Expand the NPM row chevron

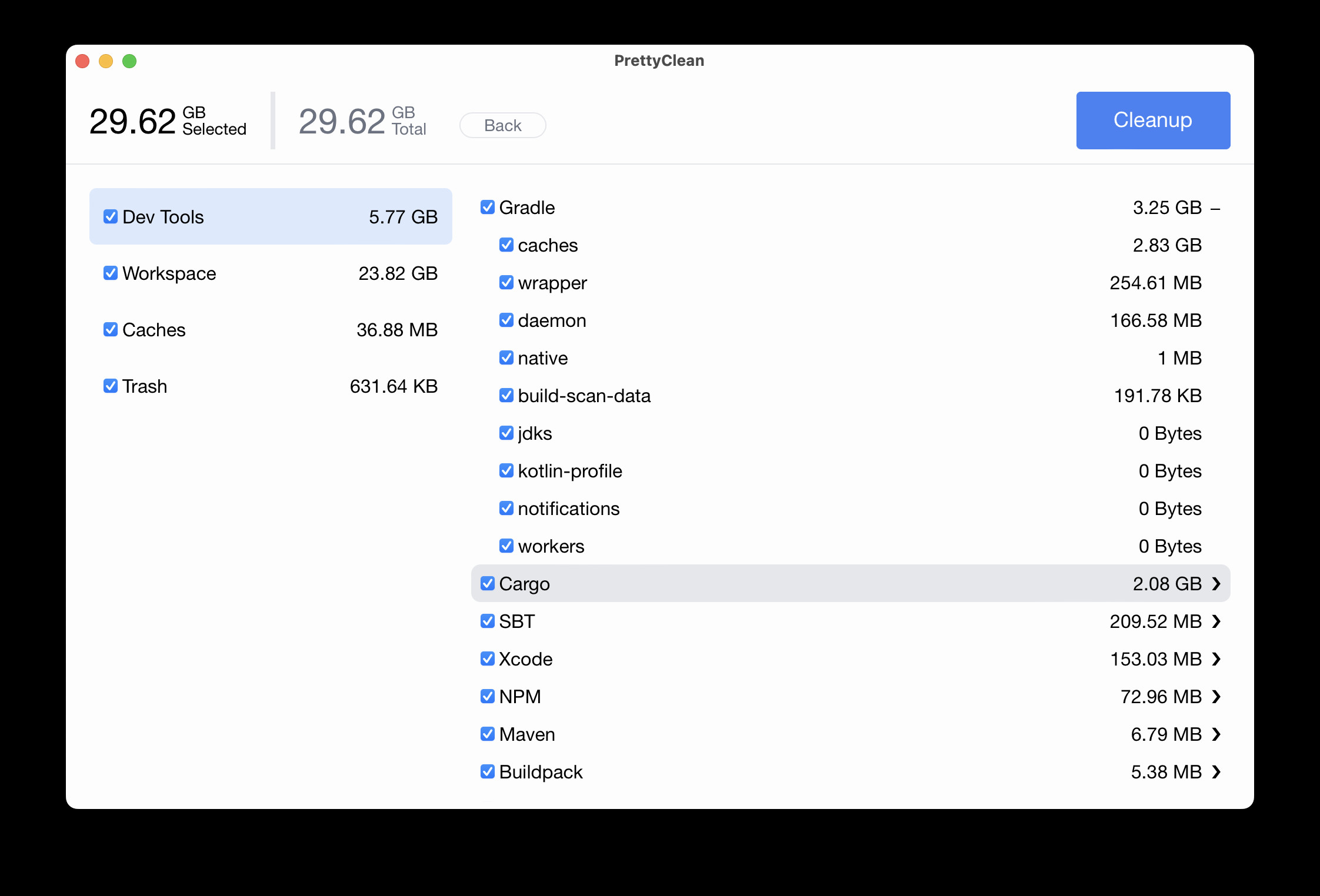click(1216, 696)
